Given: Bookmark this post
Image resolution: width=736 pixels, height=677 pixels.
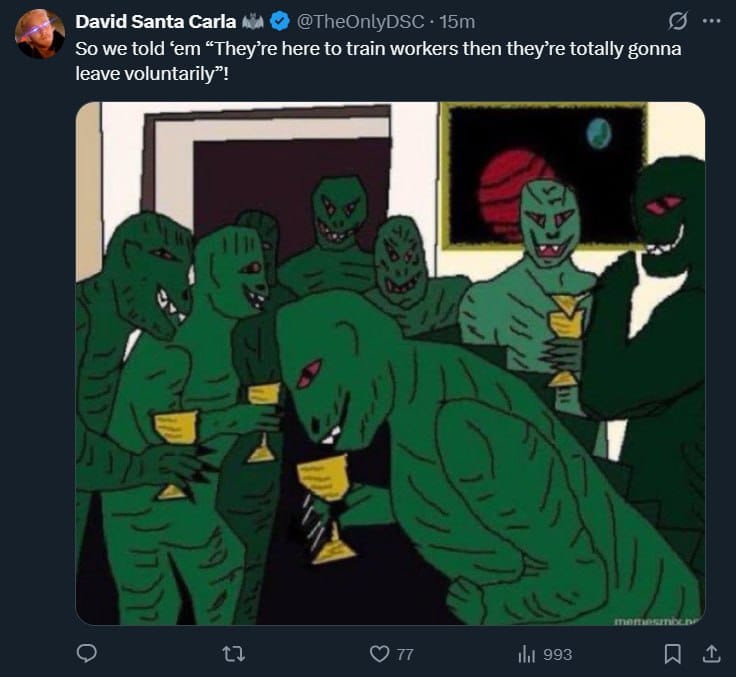Looking at the screenshot, I should click(673, 653).
